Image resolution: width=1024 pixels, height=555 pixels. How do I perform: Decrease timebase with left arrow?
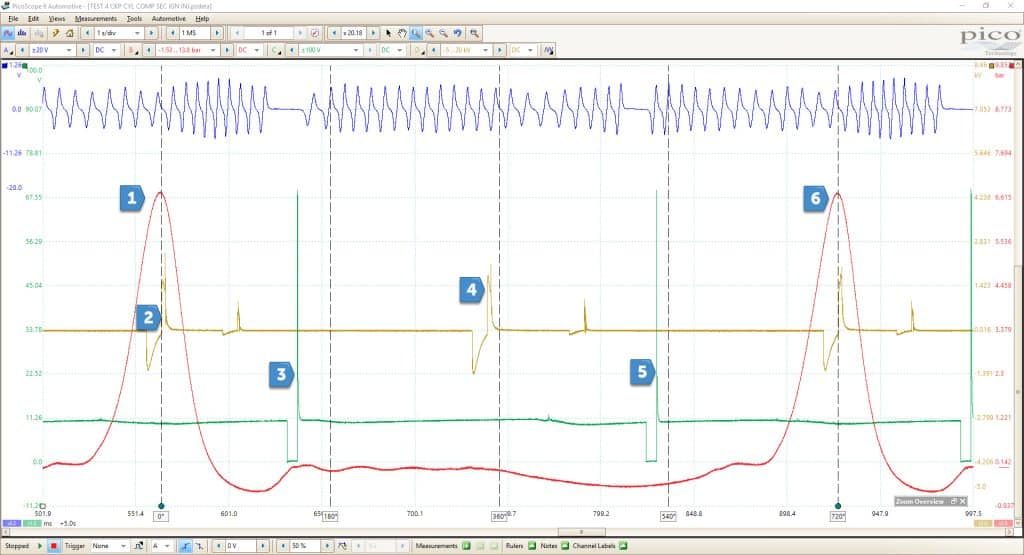[x=88, y=33]
